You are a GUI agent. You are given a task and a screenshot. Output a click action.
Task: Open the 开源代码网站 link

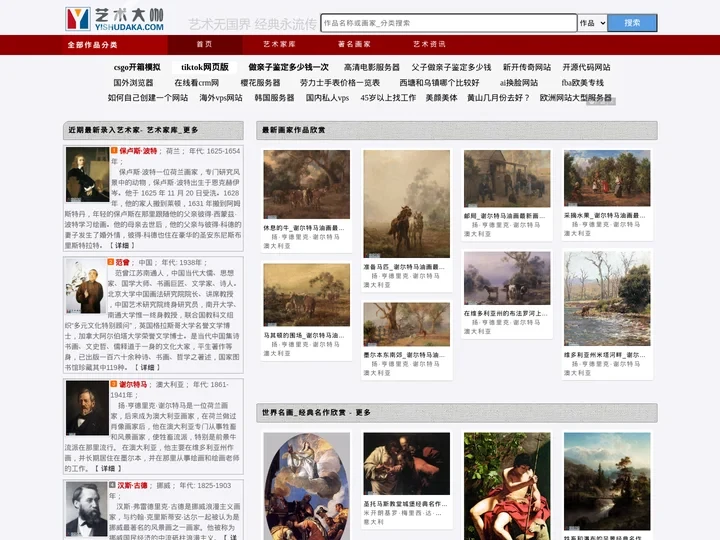(586, 67)
